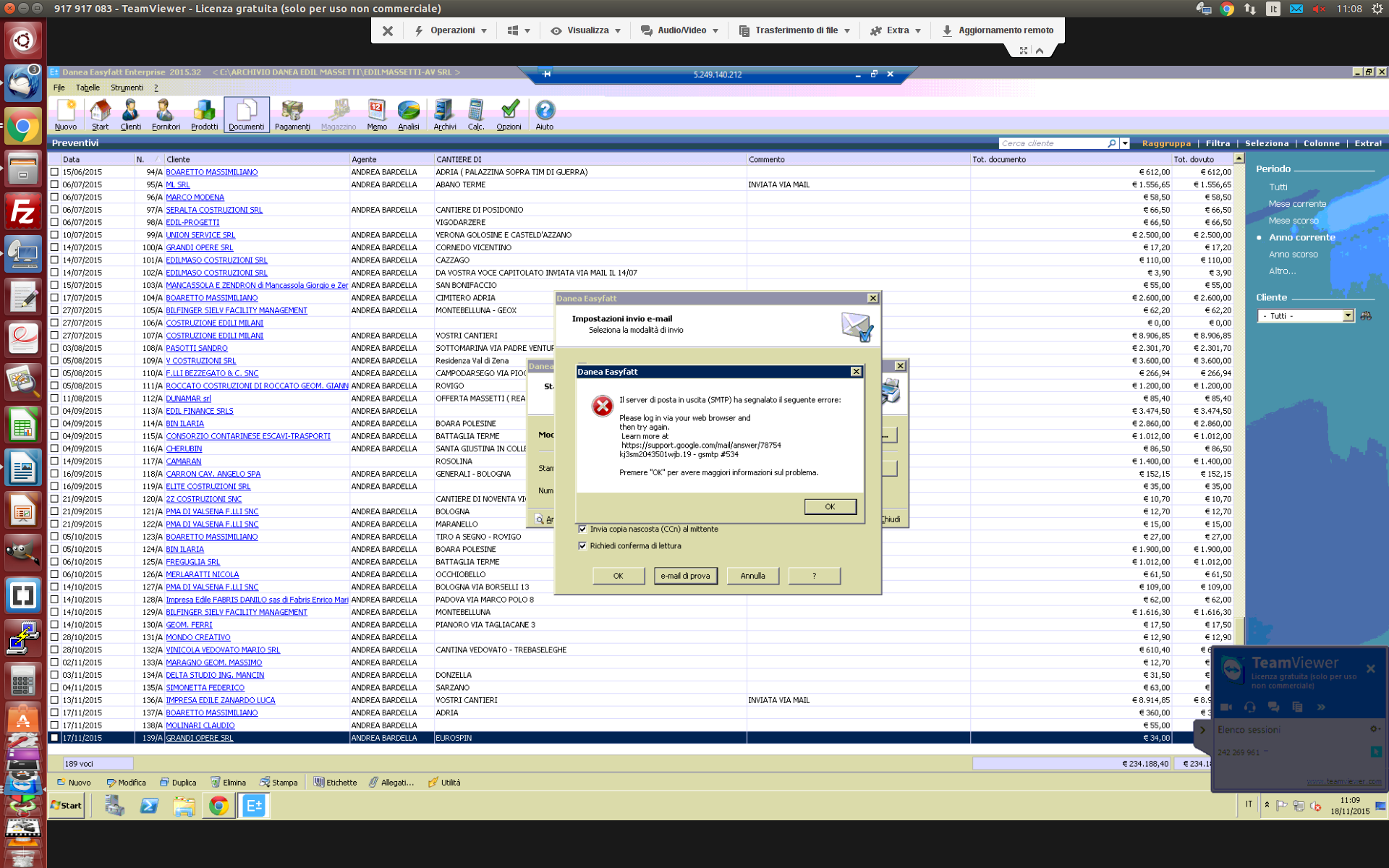Check the row checkbox for GRANDI OPERE SRL 139/A
Screen dimensions: 1389x868
[x=54, y=738]
